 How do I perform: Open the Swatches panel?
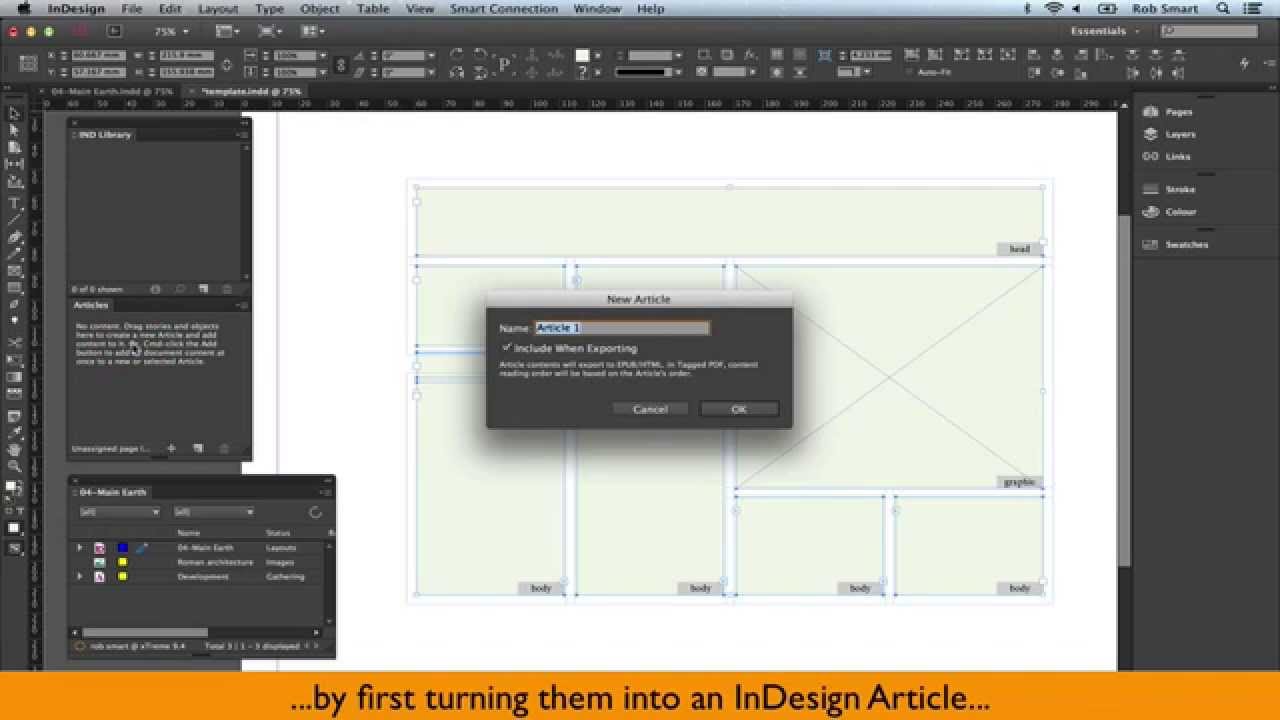point(1186,245)
